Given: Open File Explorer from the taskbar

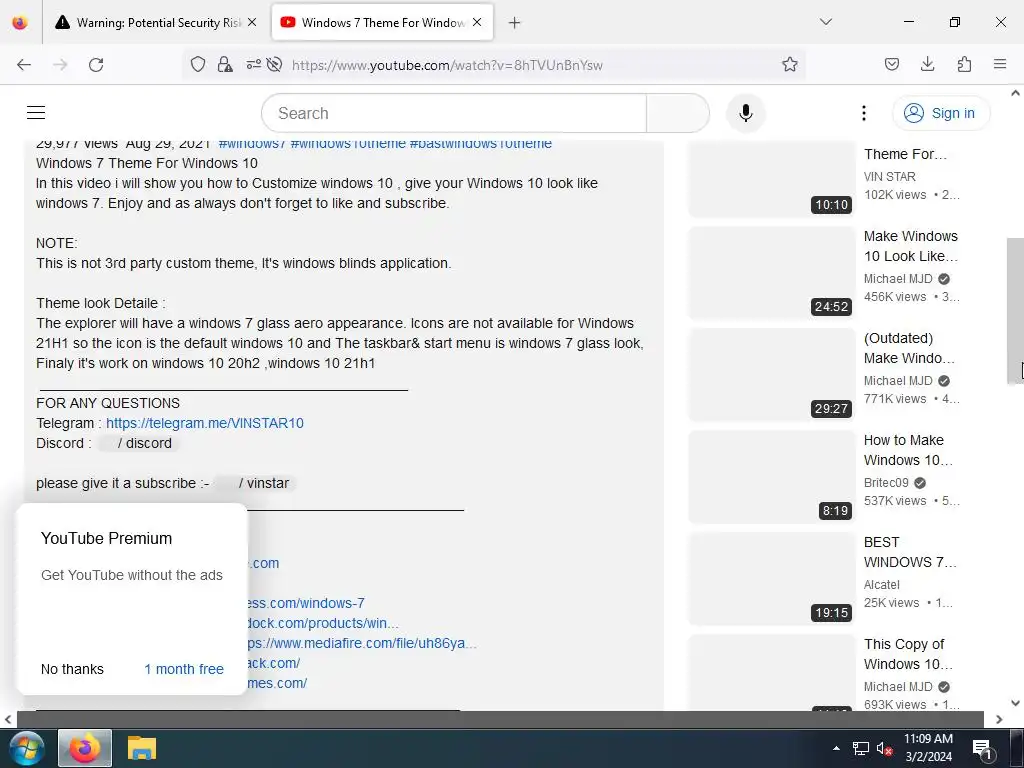Looking at the screenshot, I should [141, 748].
